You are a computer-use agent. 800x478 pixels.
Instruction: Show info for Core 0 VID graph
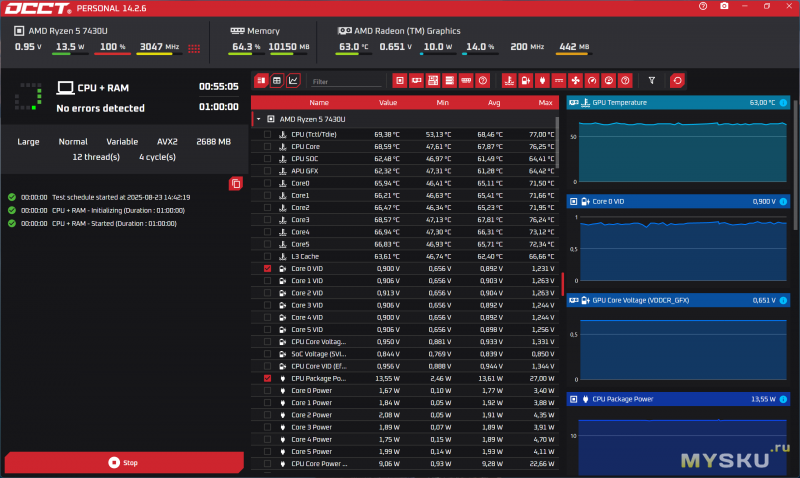783,202
